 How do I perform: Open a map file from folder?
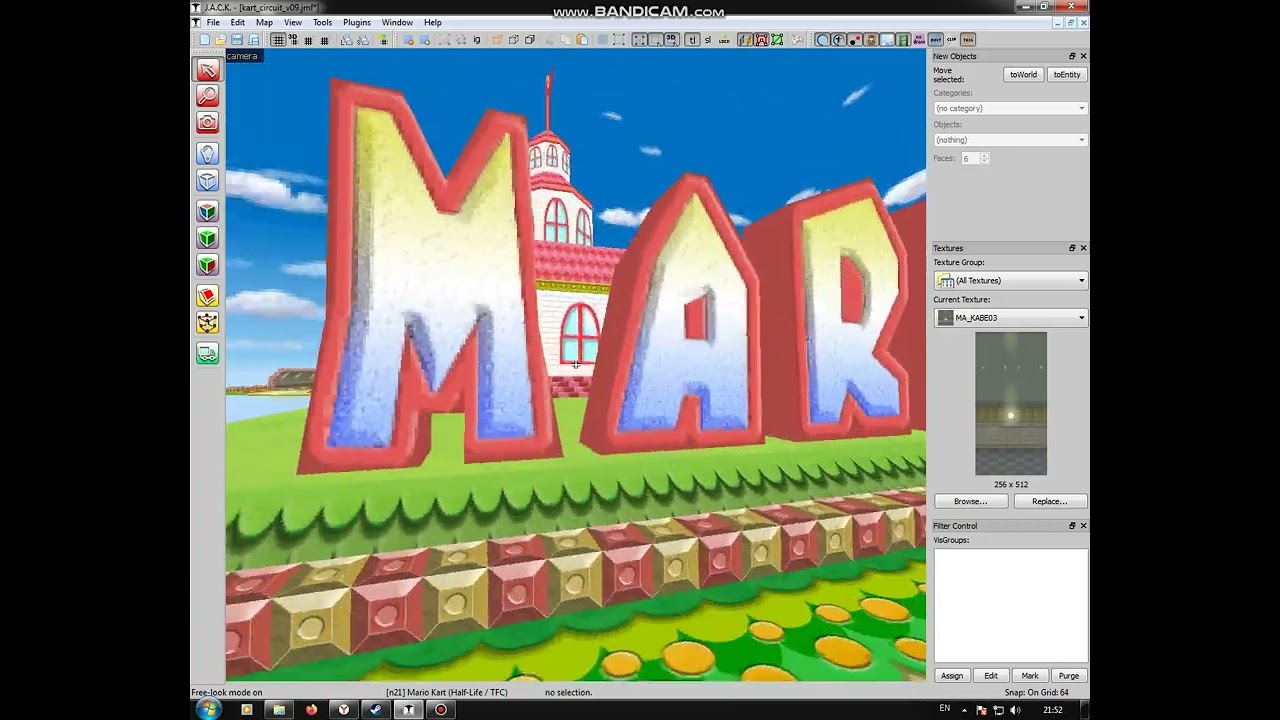[x=221, y=40]
